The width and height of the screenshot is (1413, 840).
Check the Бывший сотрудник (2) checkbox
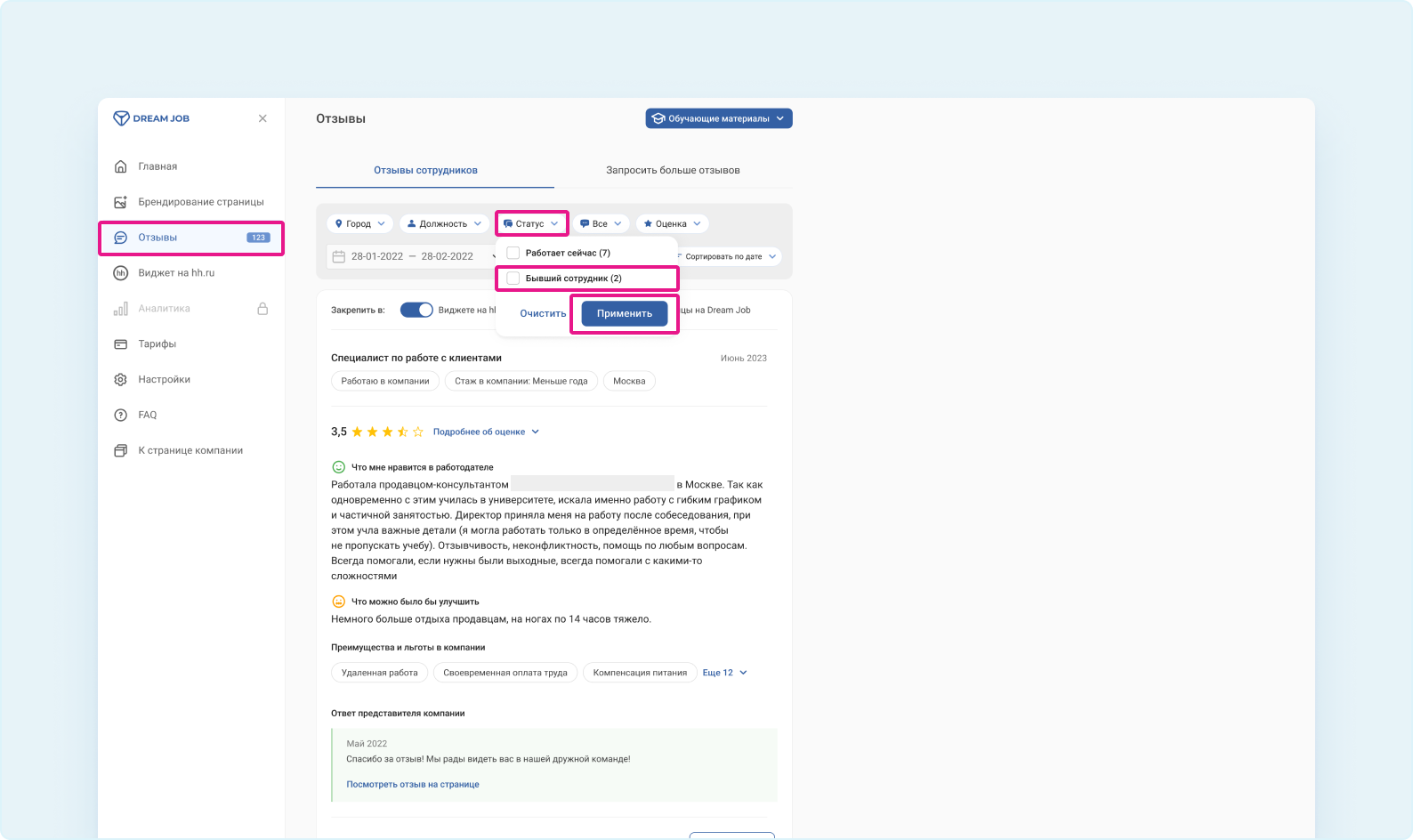pos(513,279)
